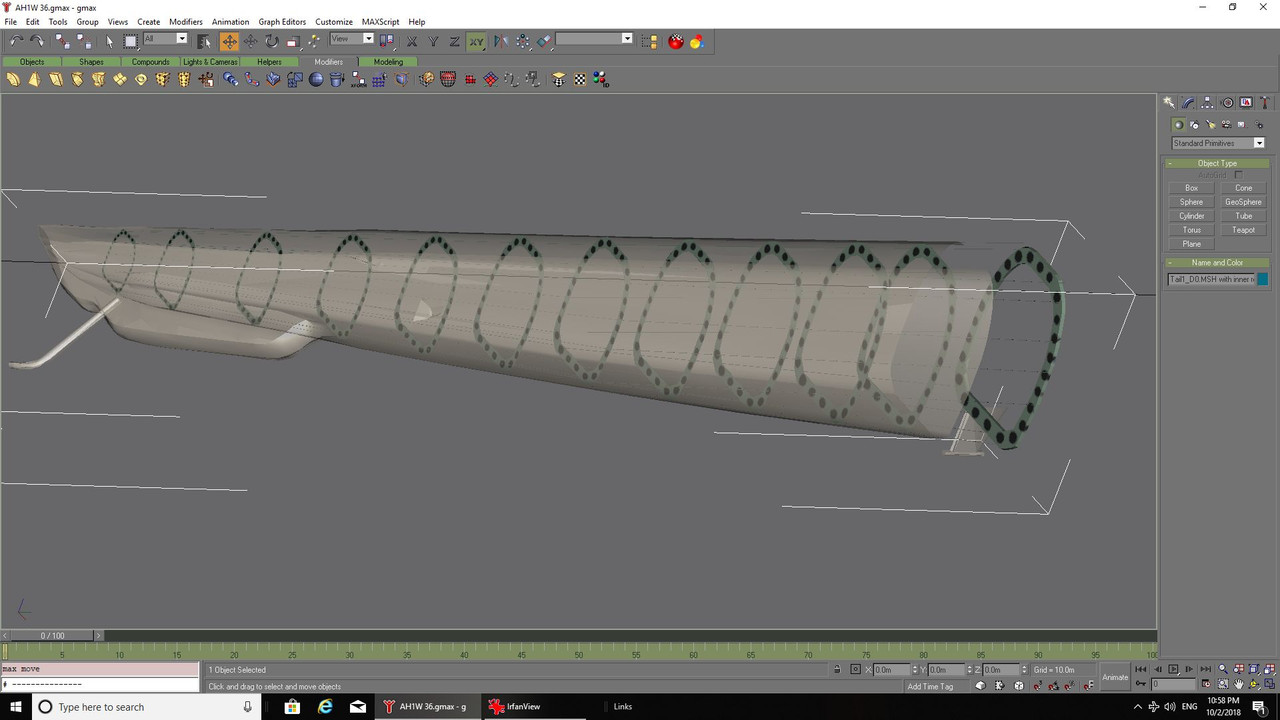Viewport: 1280px width, 720px height.
Task: Click the Mirror Selected Objects icon
Action: [501, 41]
